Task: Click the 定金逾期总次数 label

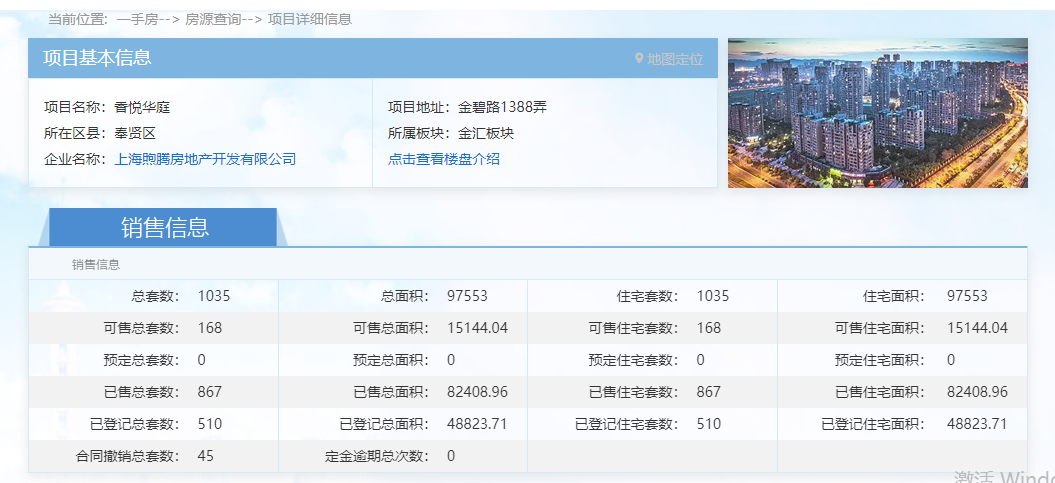Action: click(x=377, y=456)
